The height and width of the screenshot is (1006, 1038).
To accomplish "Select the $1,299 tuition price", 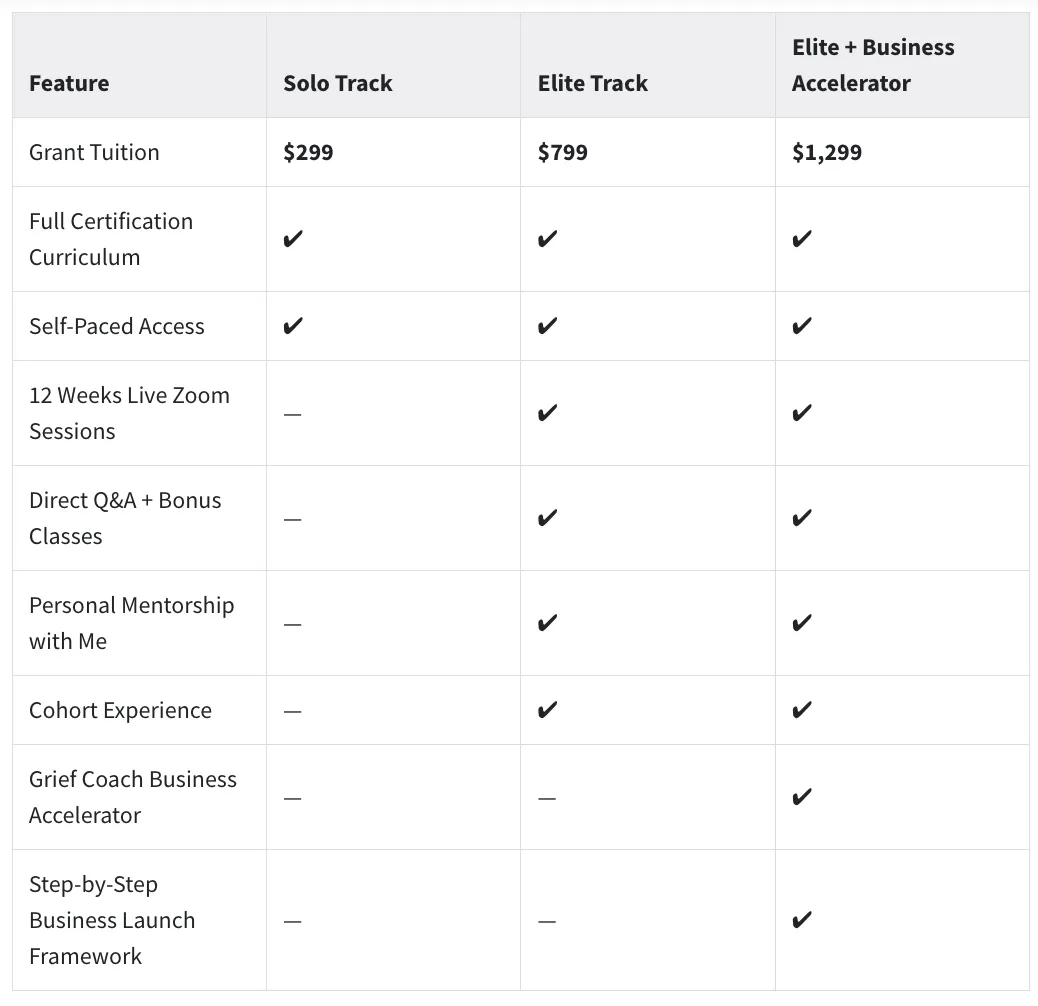I will (826, 152).
